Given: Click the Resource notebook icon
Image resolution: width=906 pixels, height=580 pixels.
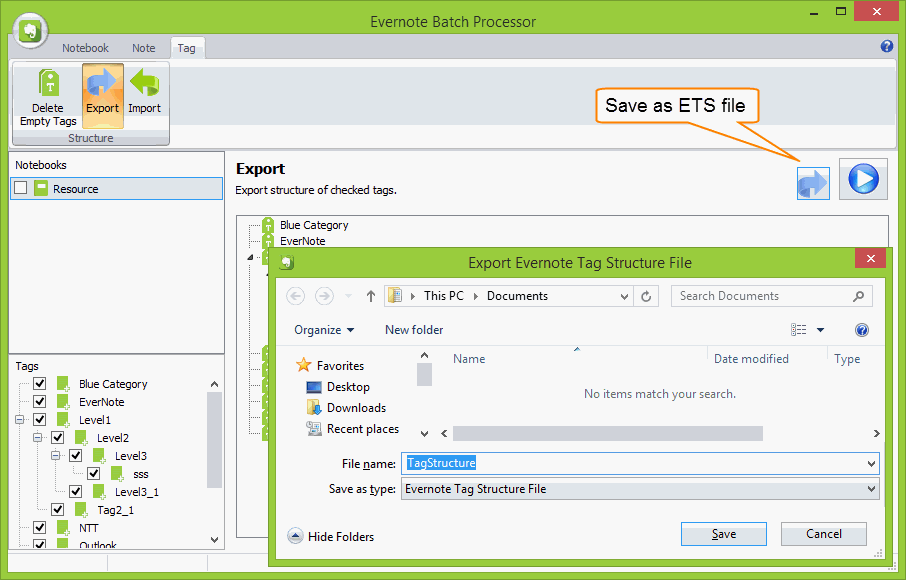Looking at the screenshot, I should (x=40, y=188).
